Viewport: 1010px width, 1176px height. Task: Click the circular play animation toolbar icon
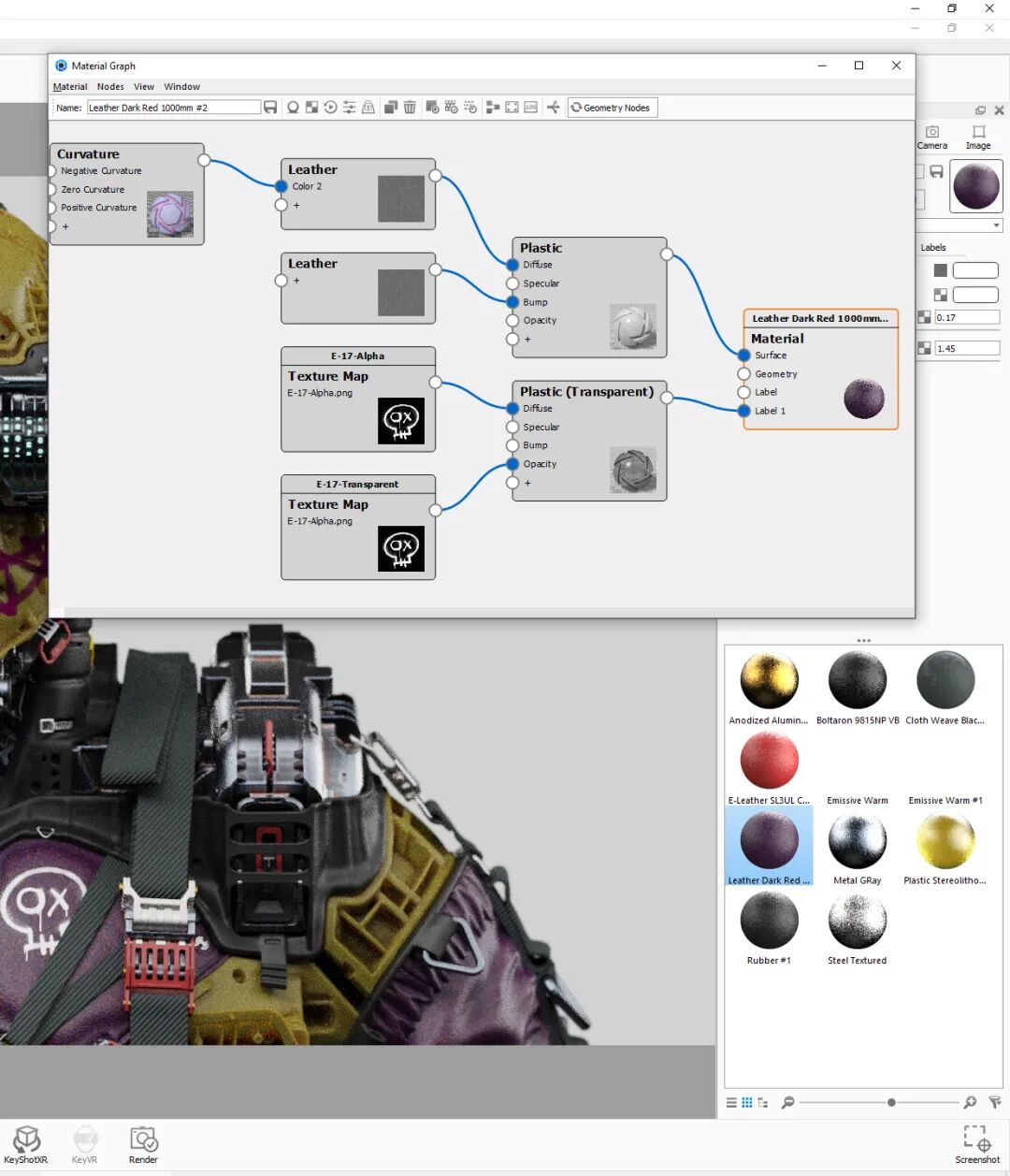click(330, 108)
